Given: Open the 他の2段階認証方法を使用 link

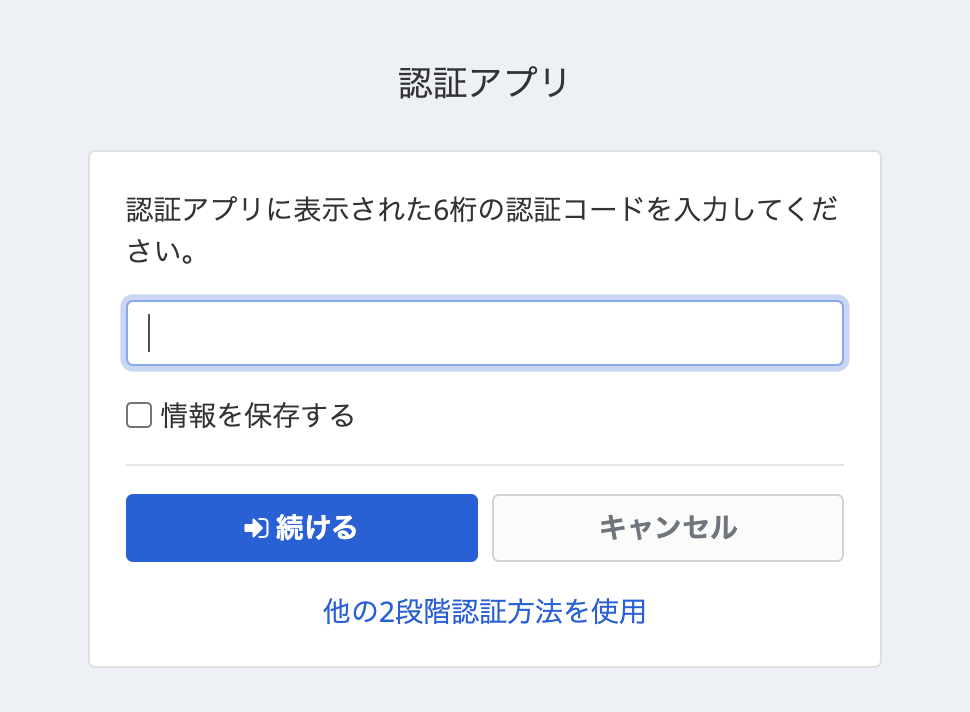Looking at the screenshot, I should (484, 612).
